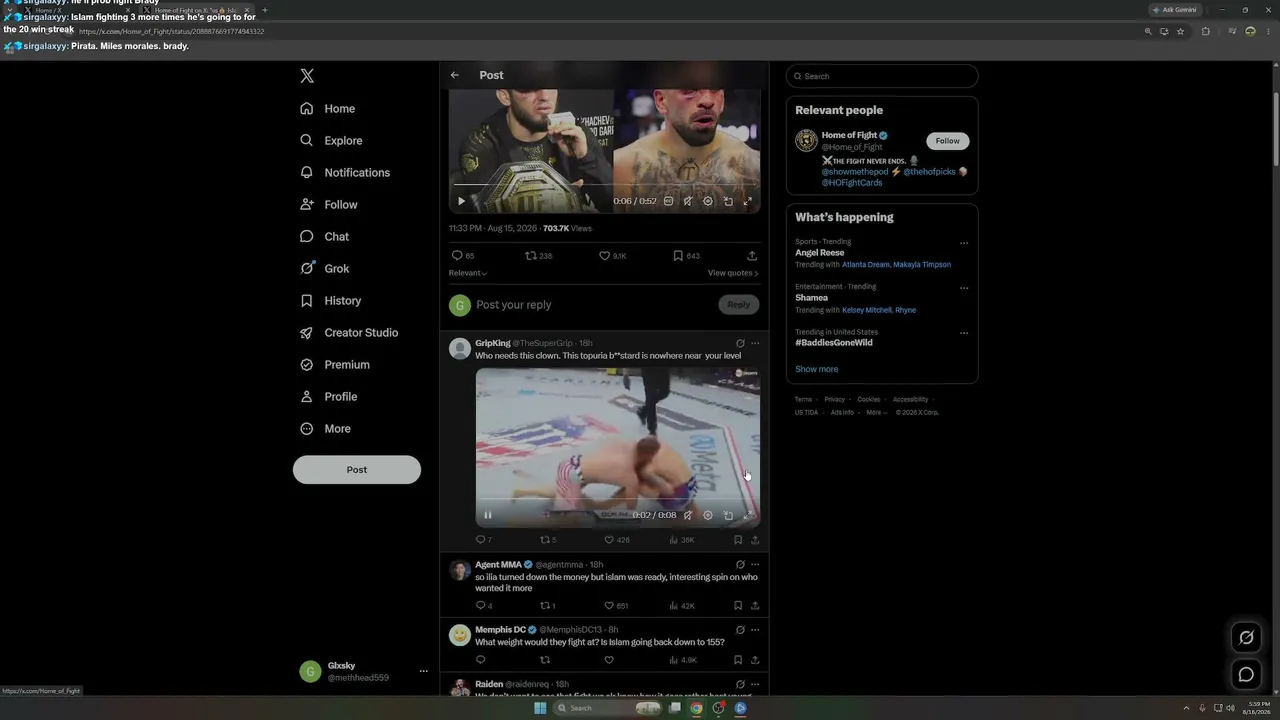Repost GripKing's reply
This screenshot has width=1280, height=720.
(x=545, y=540)
